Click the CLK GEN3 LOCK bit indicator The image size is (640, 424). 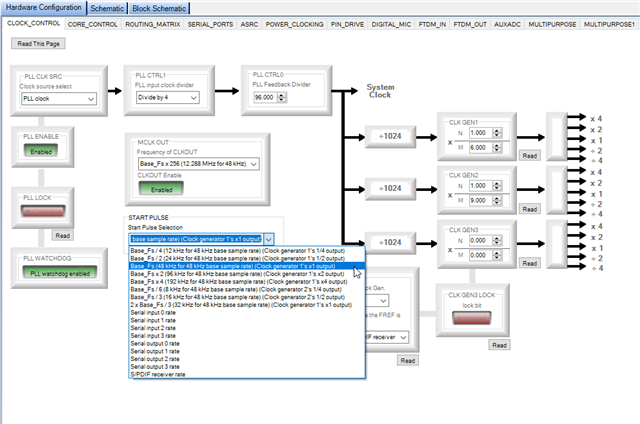[x=471, y=318]
